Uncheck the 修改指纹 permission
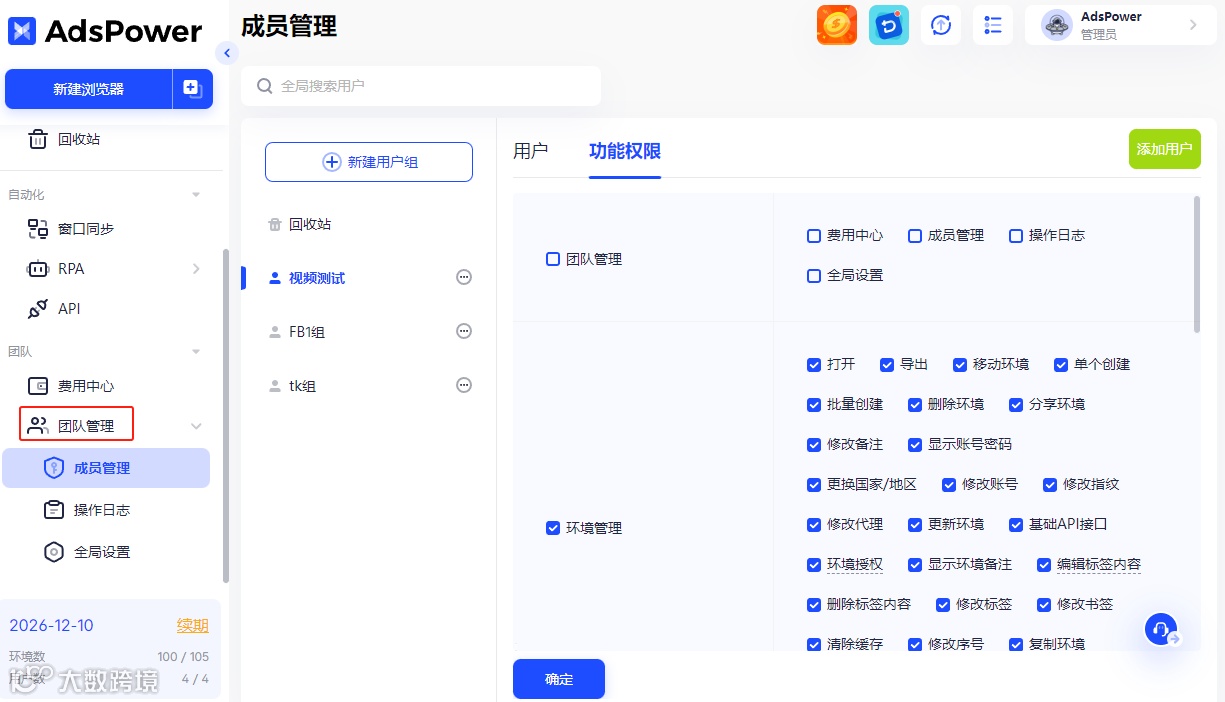Viewport: 1225px width, 702px height. point(1050,485)
